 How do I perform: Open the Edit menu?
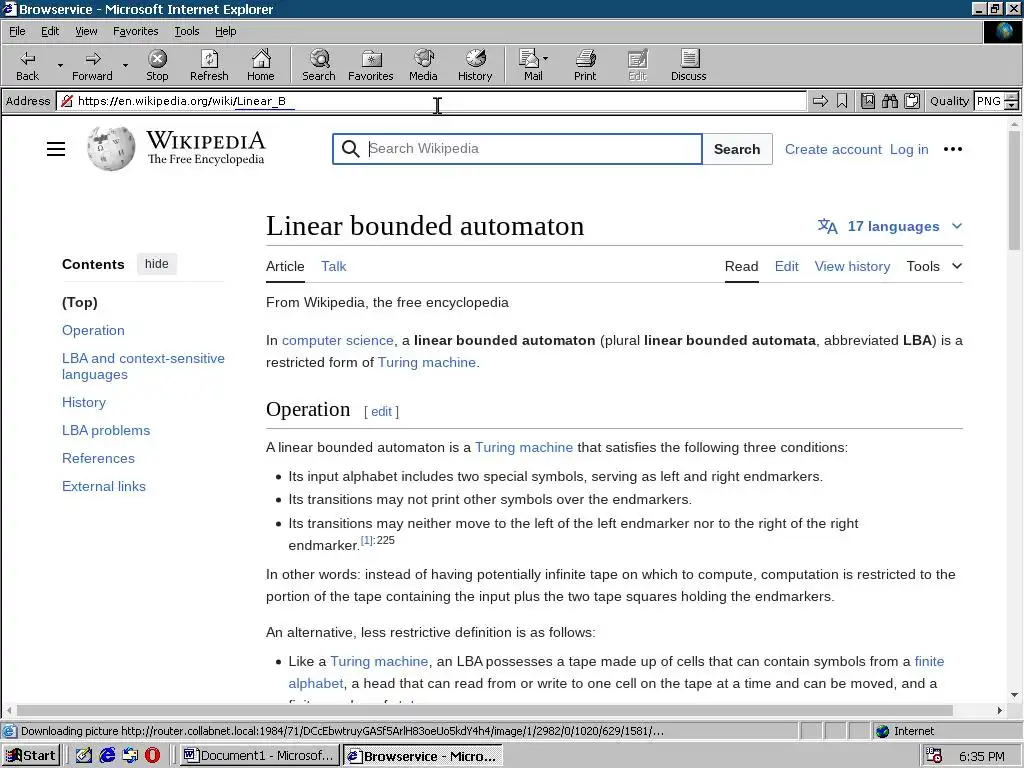click(x=50, y=31)
